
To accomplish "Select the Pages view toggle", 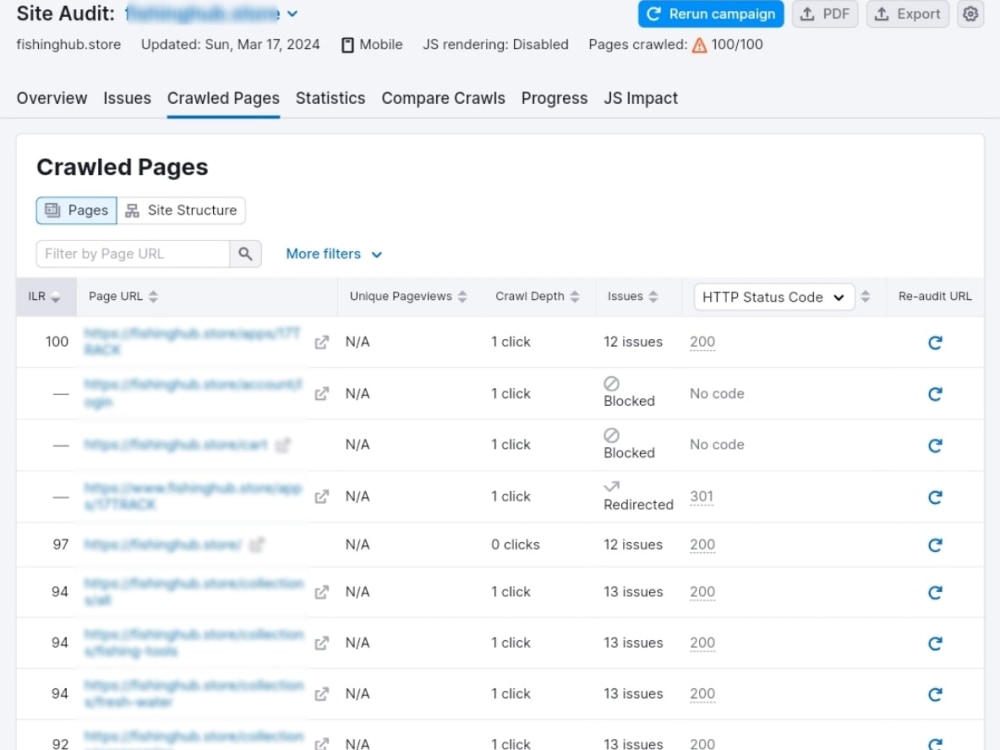I will coord(77,210).
